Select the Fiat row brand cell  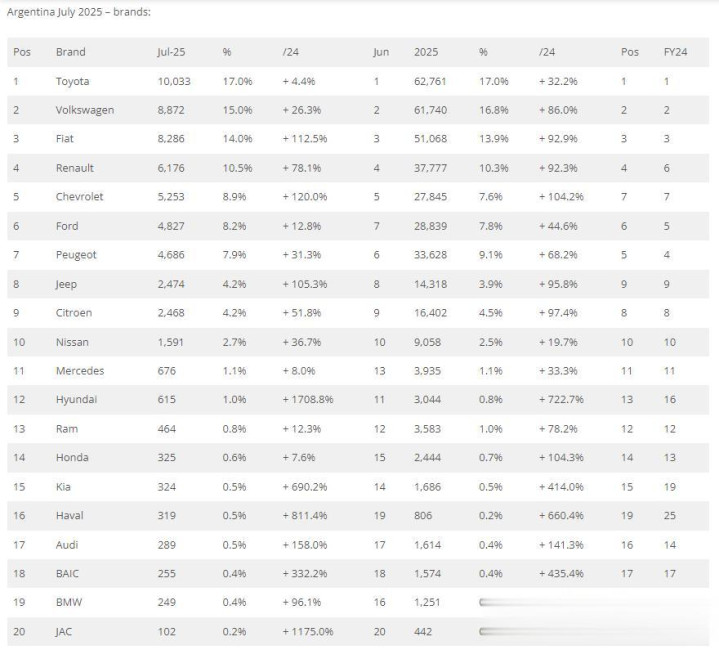65,139
